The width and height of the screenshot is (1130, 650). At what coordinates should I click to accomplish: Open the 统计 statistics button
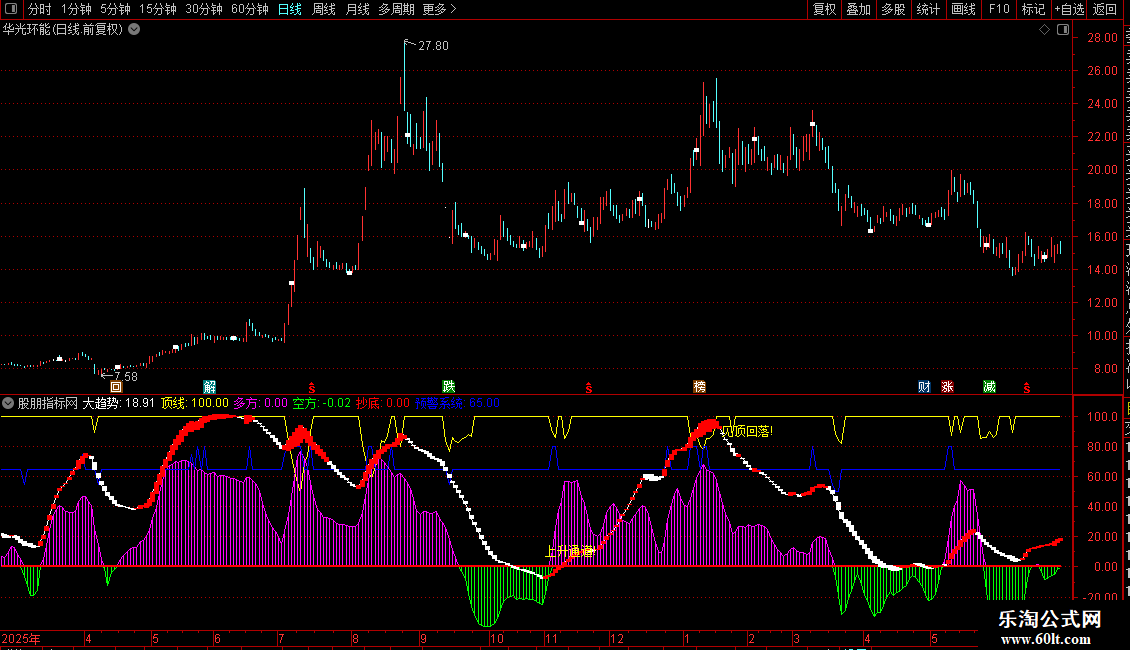click(928, 9)
